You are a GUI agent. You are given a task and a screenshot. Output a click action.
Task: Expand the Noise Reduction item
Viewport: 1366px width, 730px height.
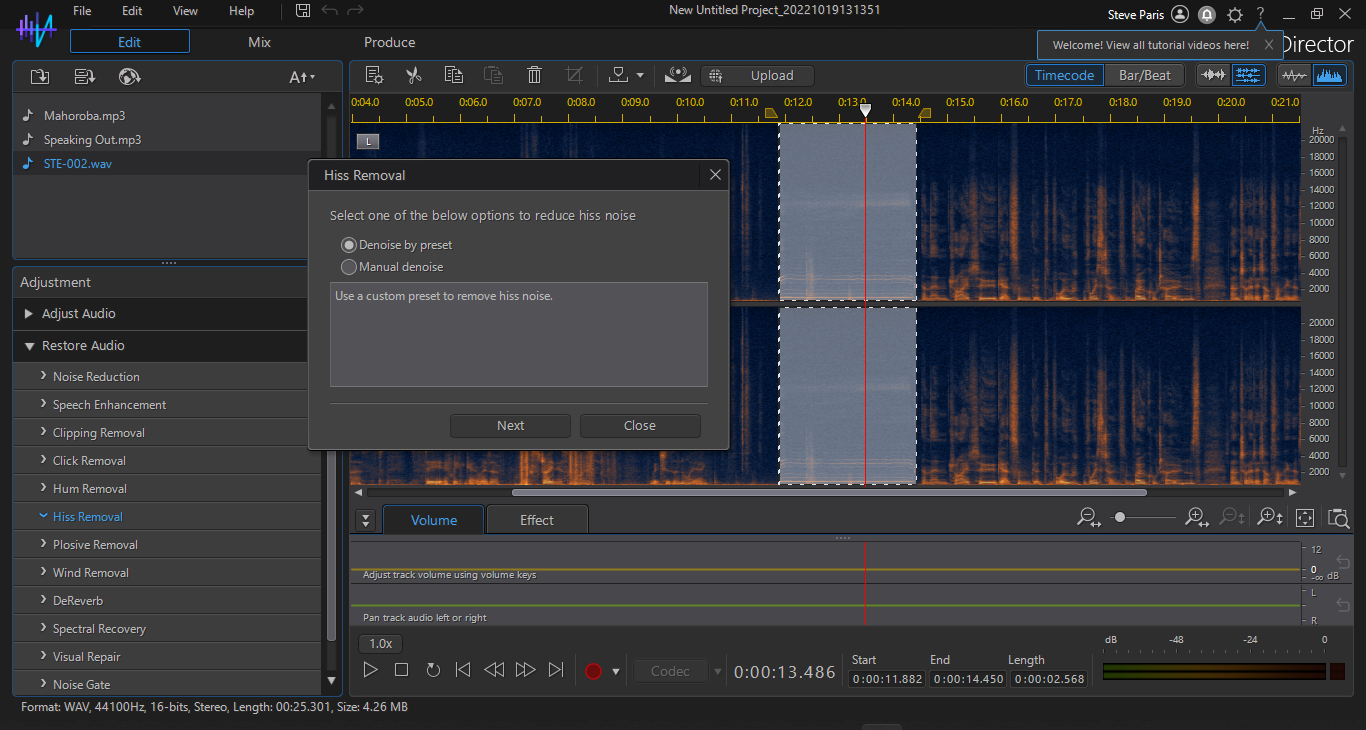click(x=44, y=376)
